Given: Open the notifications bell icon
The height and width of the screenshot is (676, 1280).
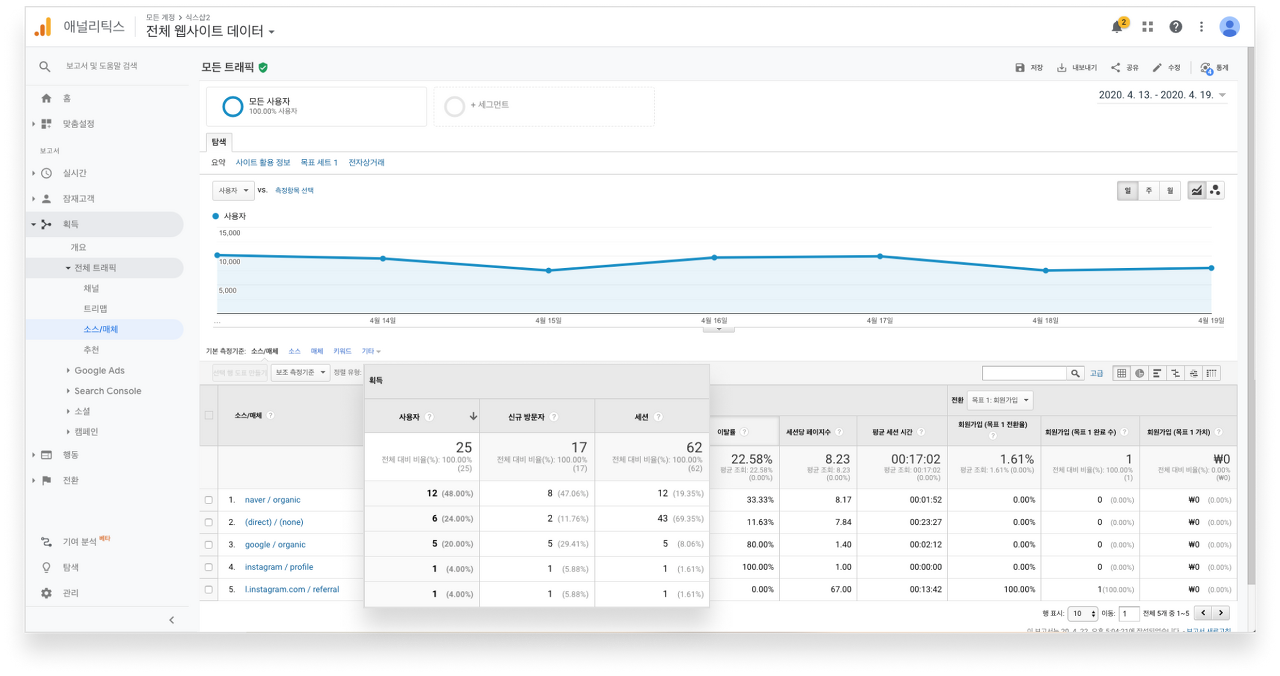Looking at the screenshot, I should pyautogui.click(x=1117, y=27).
